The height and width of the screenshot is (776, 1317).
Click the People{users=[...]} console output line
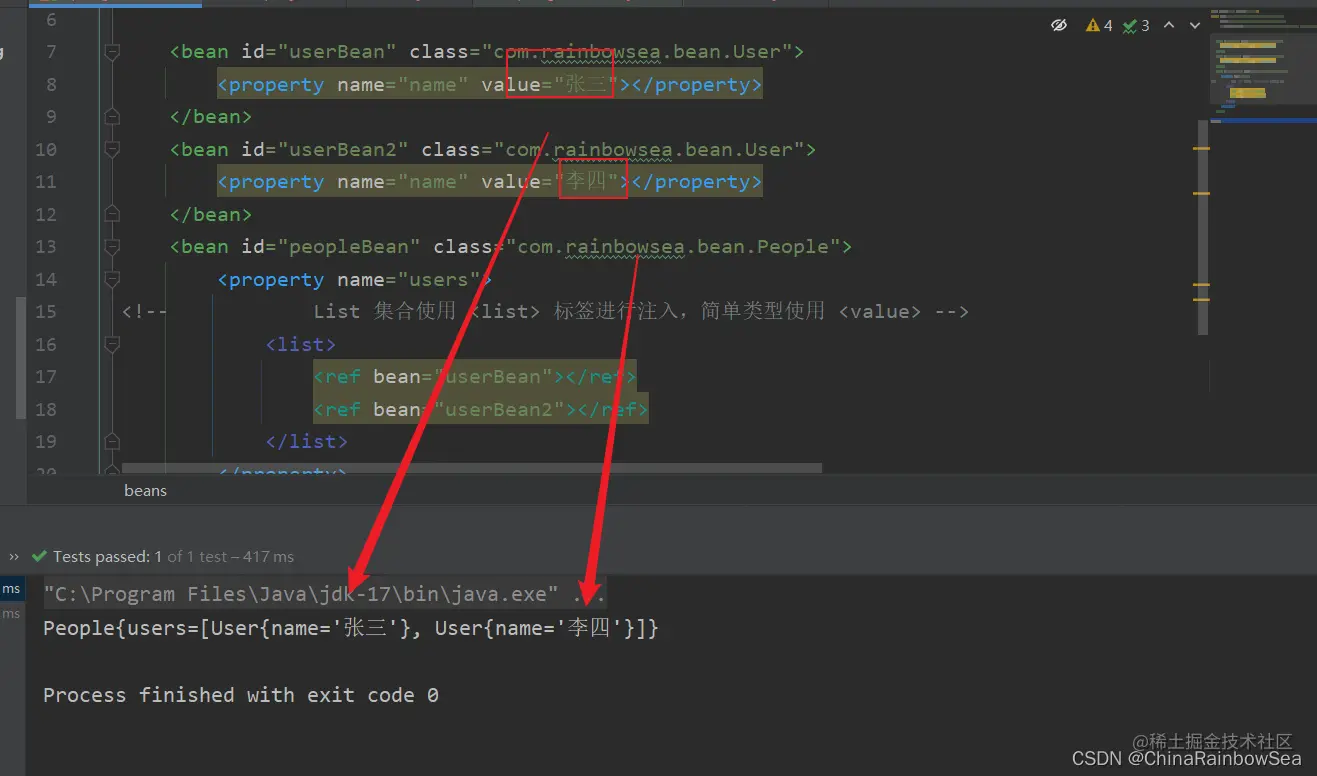[x=351, y=628]
